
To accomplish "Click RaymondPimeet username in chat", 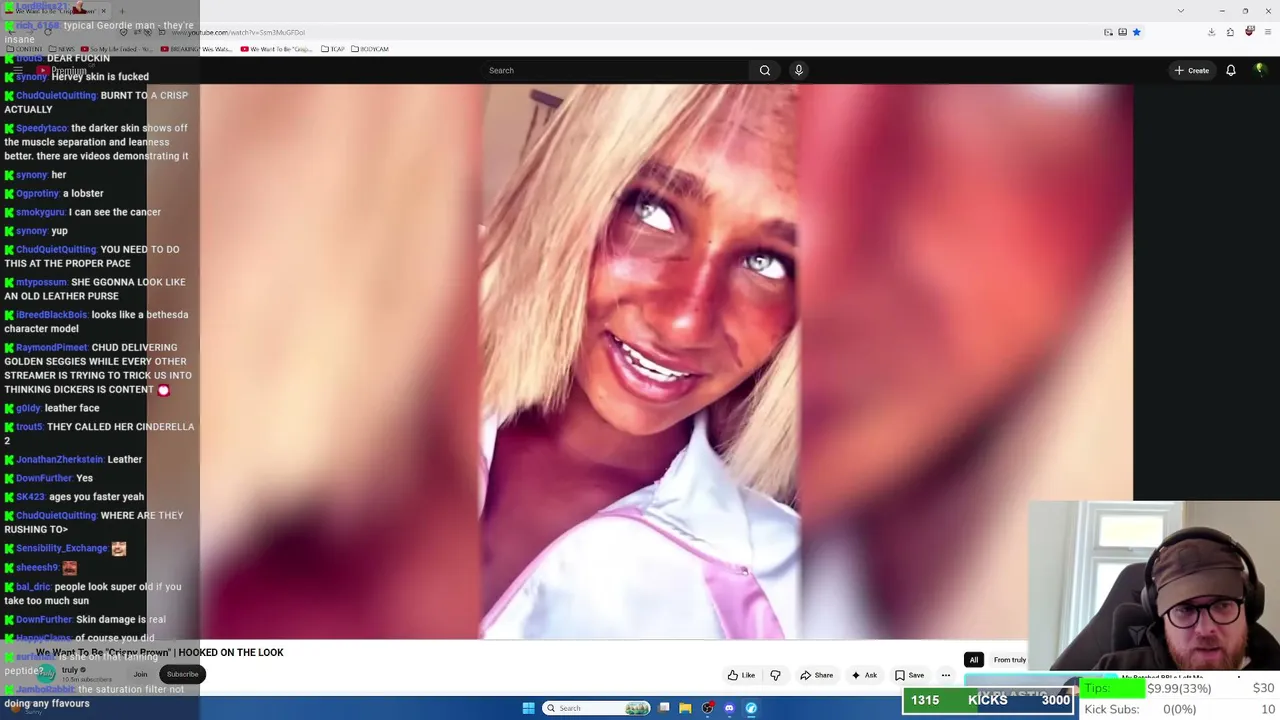I will point(52,348).
